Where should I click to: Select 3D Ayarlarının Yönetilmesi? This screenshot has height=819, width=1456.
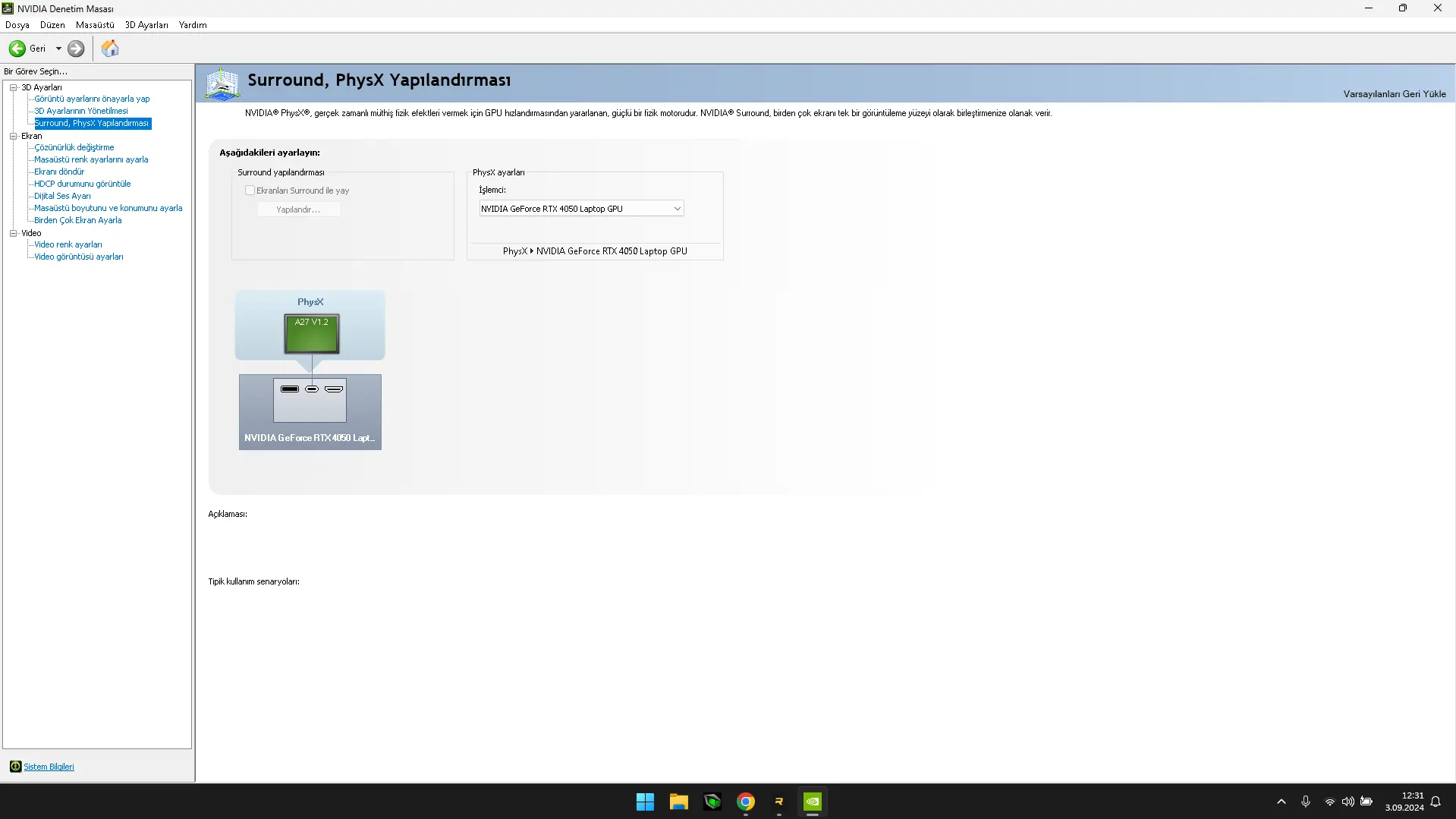(x=81, y=111)
